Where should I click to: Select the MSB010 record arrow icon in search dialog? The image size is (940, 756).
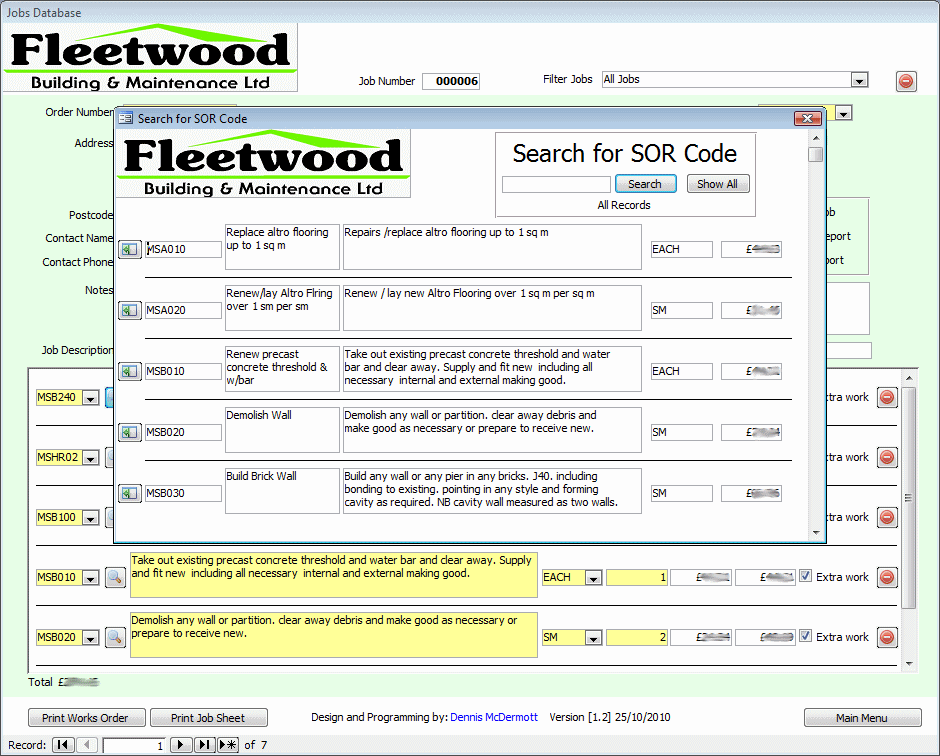pos(129,371)
